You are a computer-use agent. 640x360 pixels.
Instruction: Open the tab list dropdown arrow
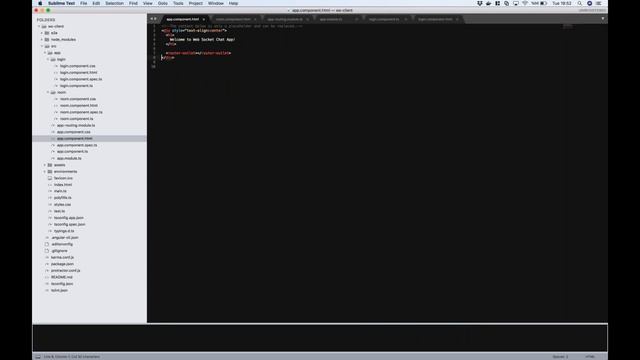603,19
